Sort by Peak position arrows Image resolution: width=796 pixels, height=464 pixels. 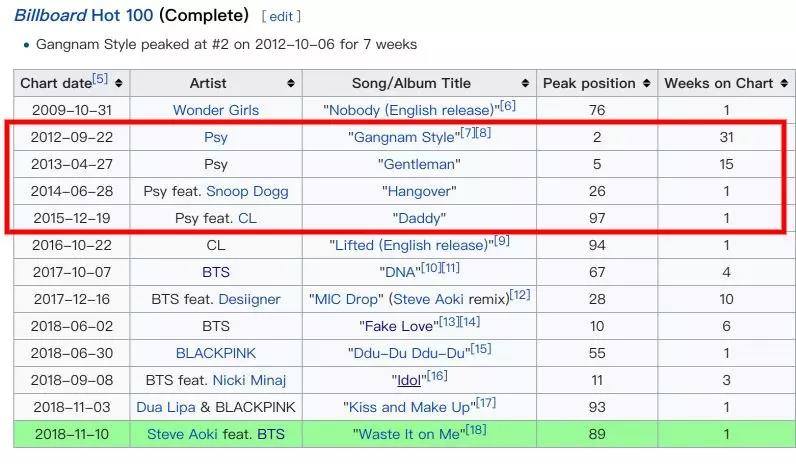click(x=648, y=83)
